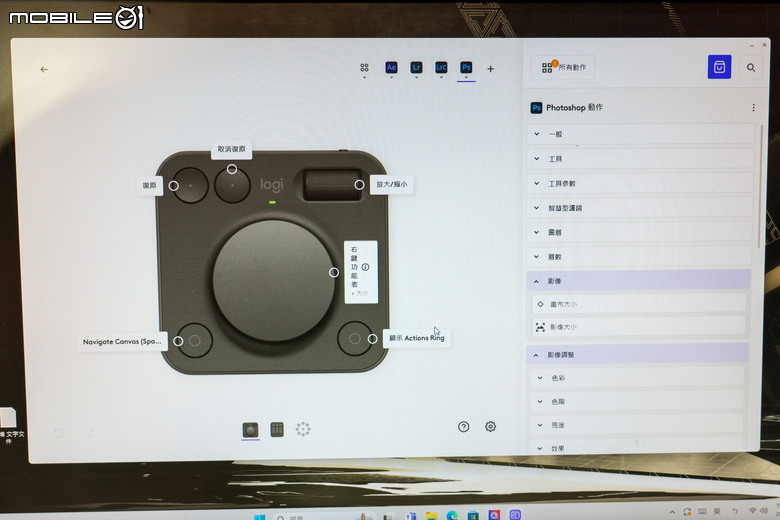Expand the 工具 action category
The height and width of the screenshot is (520, 780).
pyautogui.click(x=640, y=159)
